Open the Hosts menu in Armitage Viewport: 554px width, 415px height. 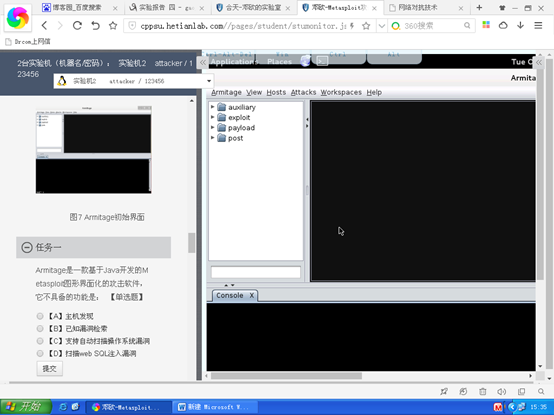point(276,92)
